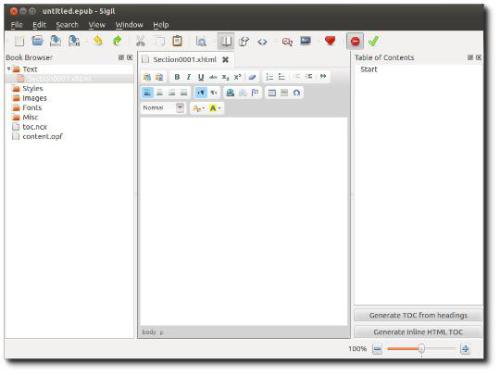Open the font color dropdown arrow
The image size is (500, 375).
(204, 108)
